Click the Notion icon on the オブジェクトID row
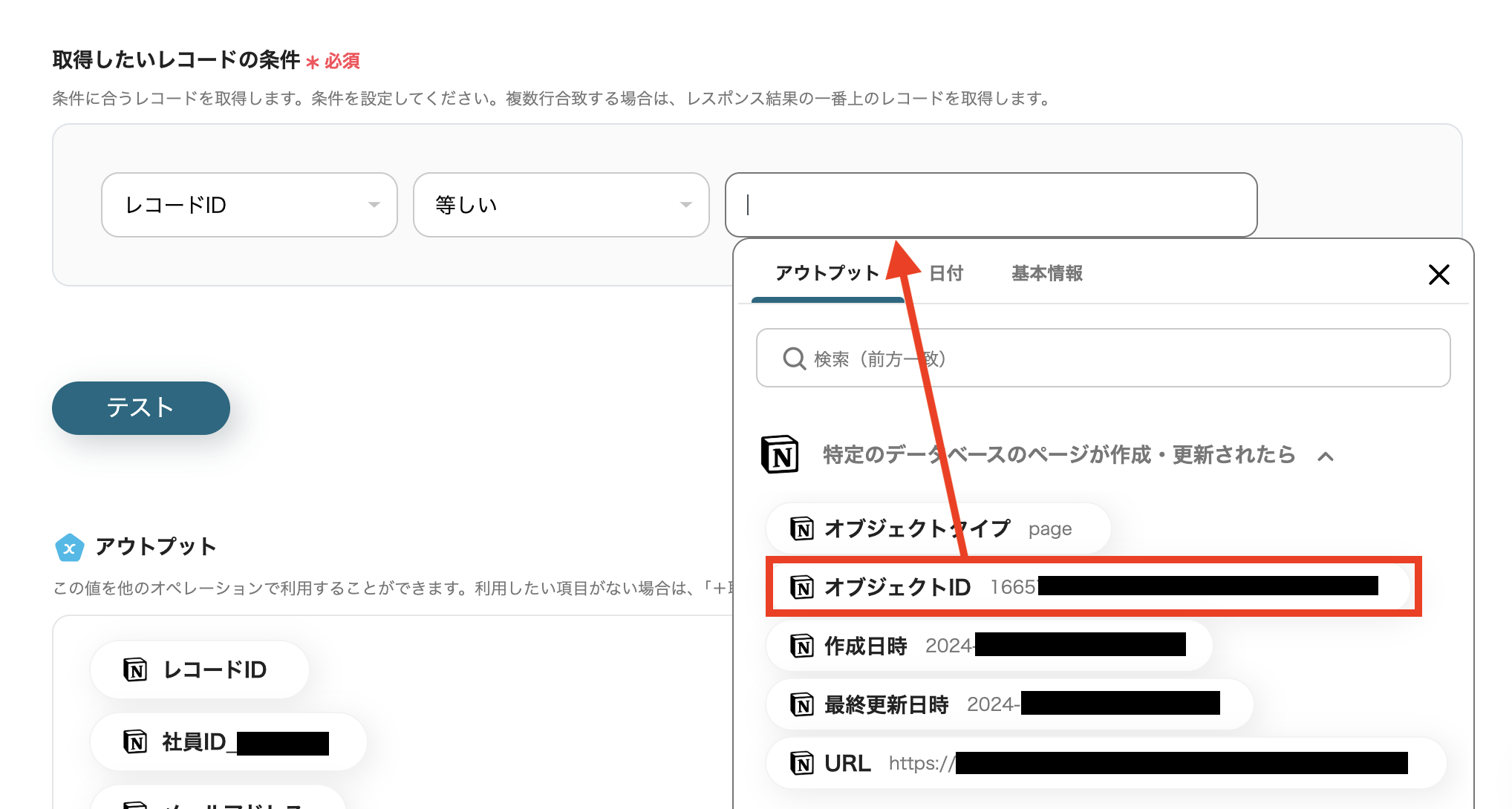 [x=803, y=586]
